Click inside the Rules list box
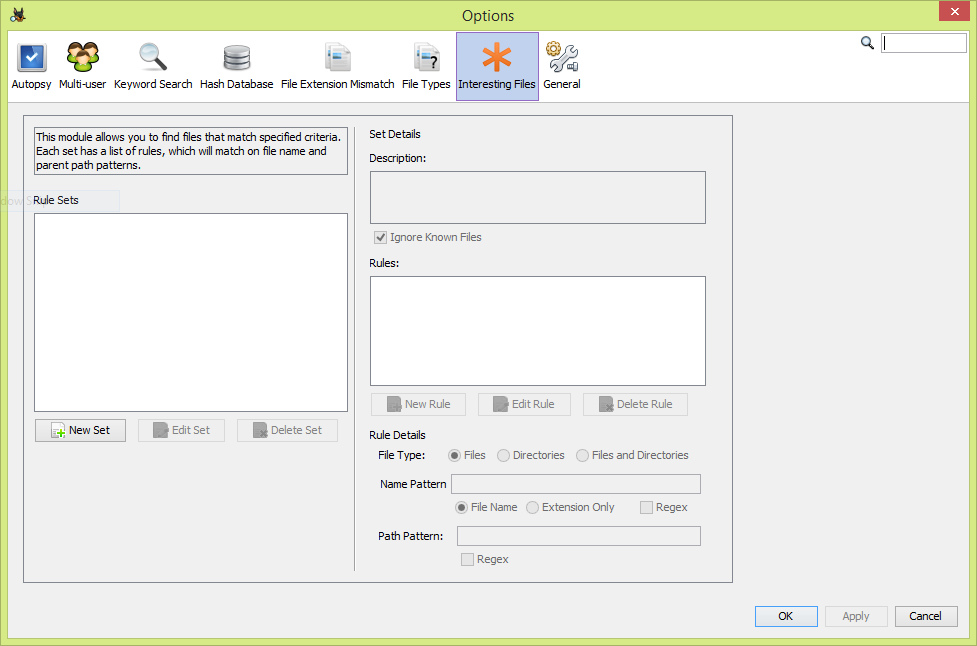Viewport: 977px width, 646px height. click(538, 331)
